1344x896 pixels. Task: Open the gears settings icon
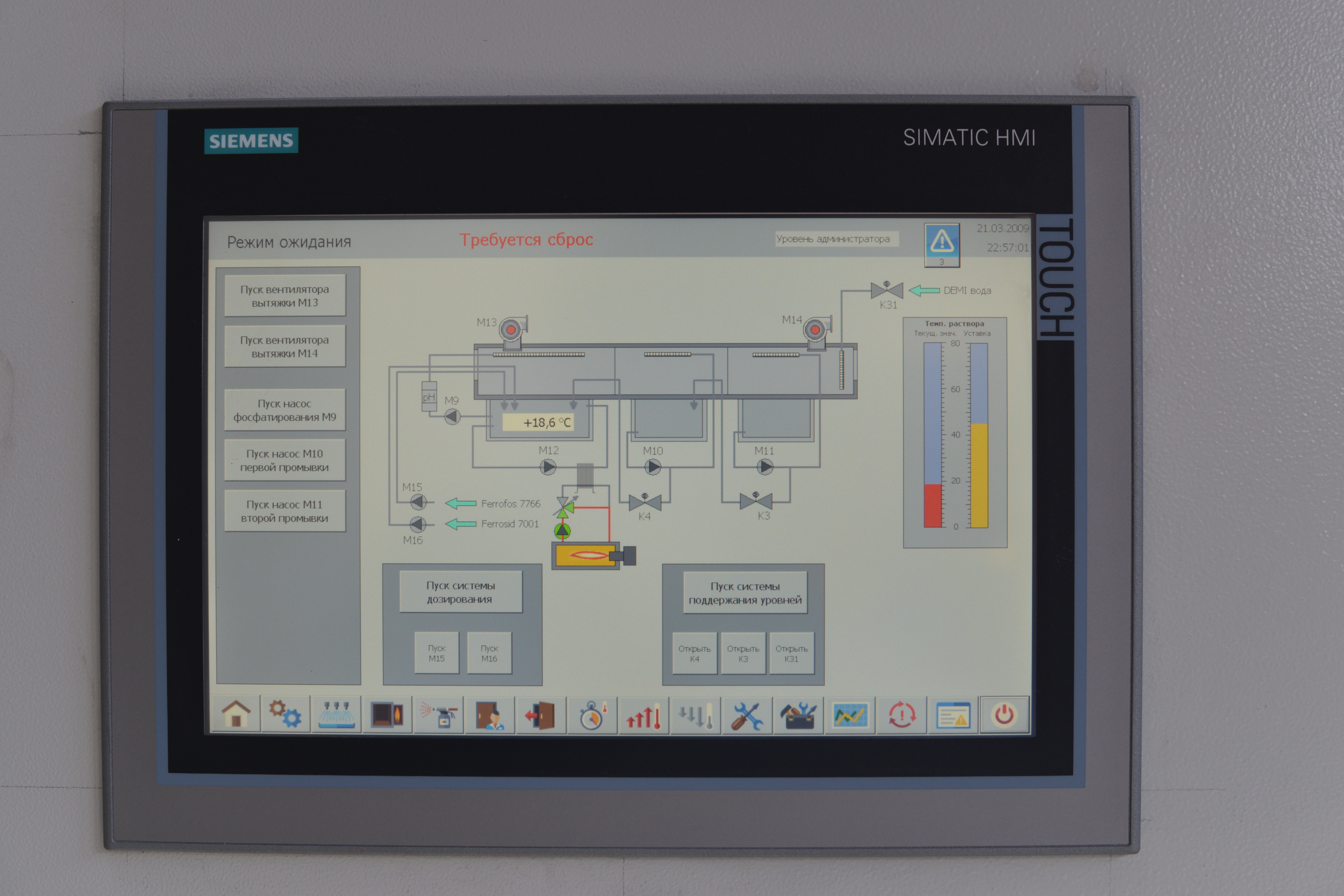click(x=286, y=714)
